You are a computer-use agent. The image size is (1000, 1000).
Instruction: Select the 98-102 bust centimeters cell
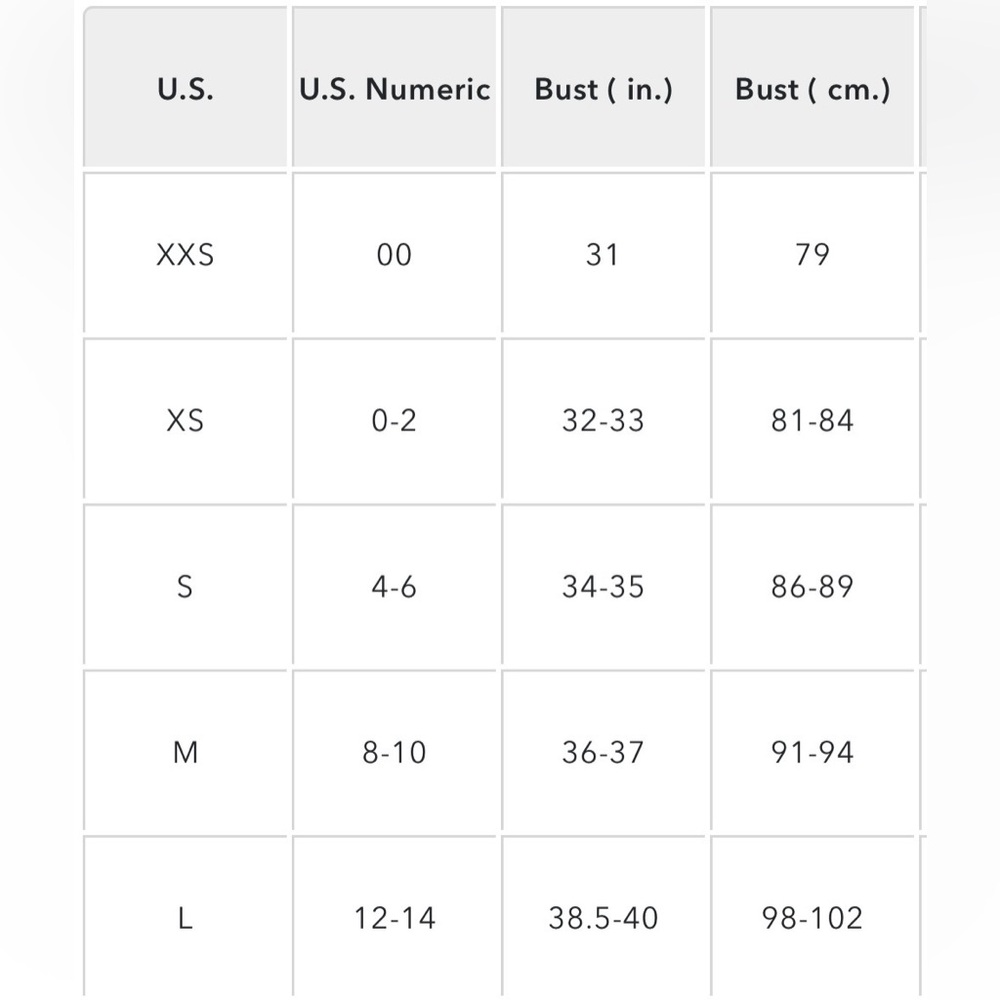pos(812,916)
